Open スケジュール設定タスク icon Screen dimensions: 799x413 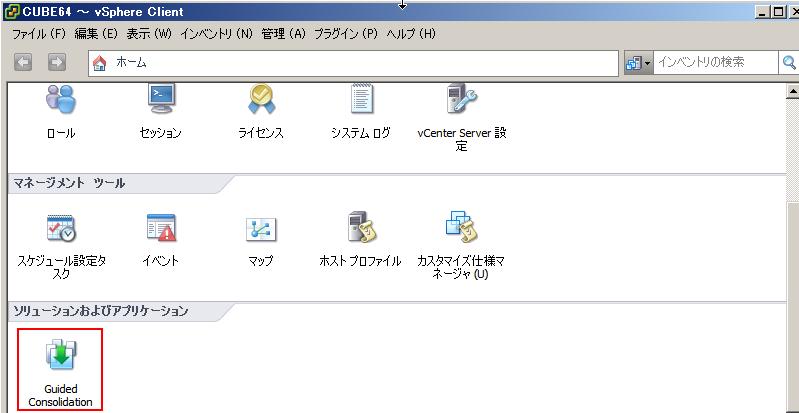click(61, 228)
